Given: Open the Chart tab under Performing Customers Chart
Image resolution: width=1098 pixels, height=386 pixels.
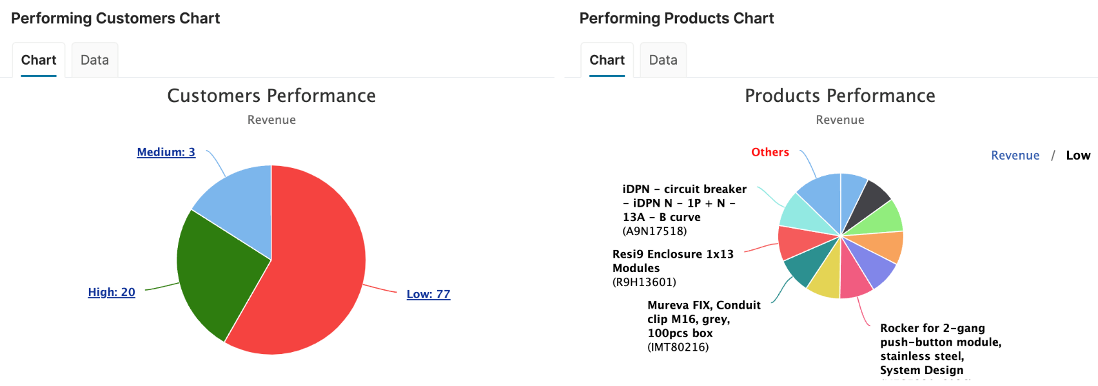Looking at the screenshot, I should coord(39,60).
